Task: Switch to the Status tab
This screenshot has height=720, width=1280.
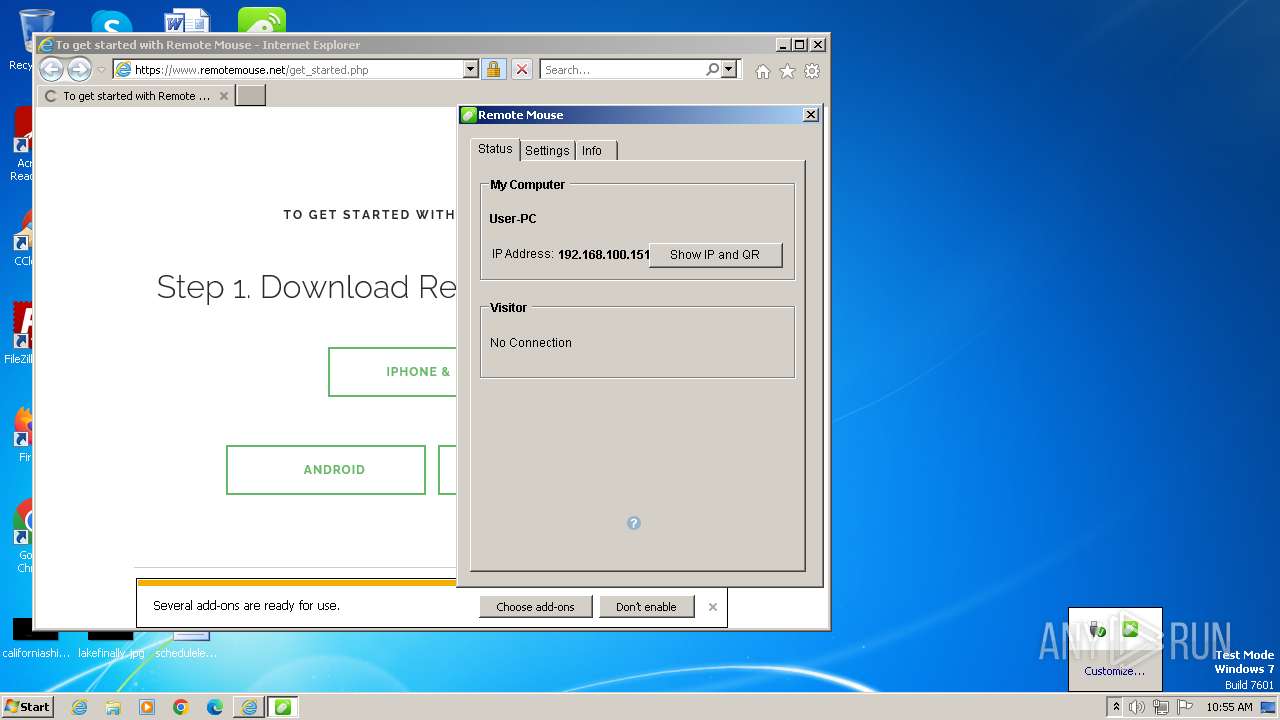Action: (x=495, y=149)
